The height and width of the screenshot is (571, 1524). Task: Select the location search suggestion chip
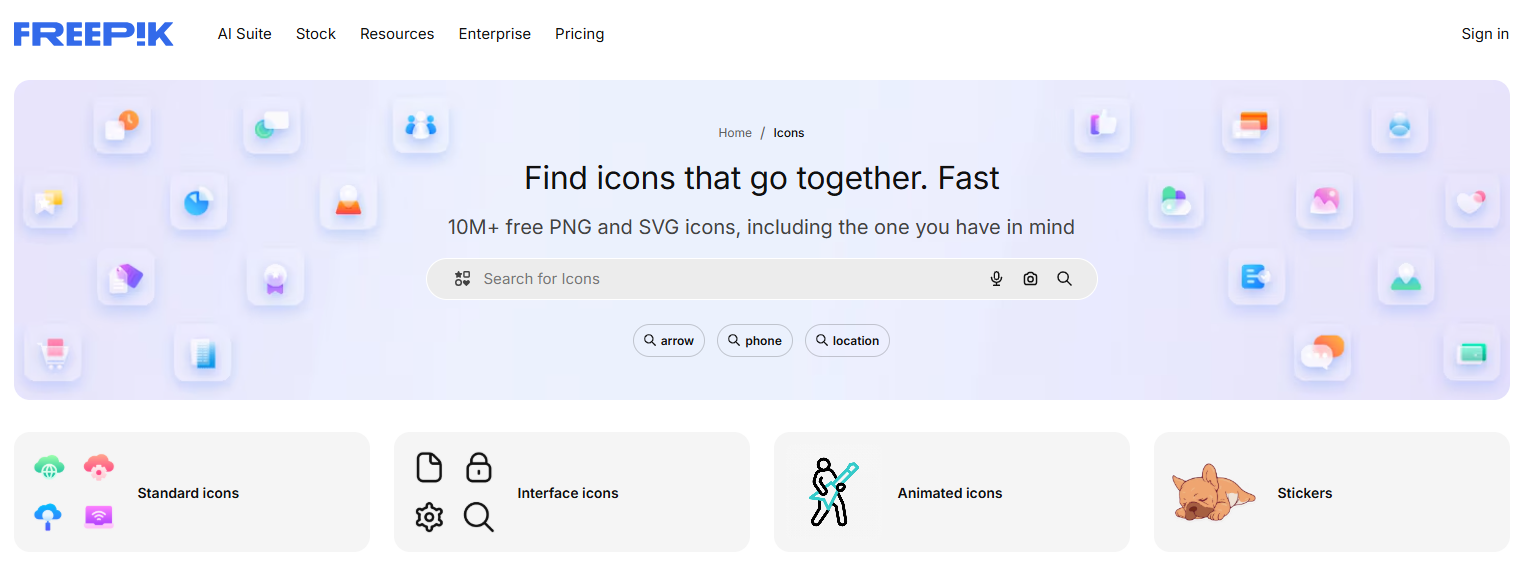[x=847, y=341]
